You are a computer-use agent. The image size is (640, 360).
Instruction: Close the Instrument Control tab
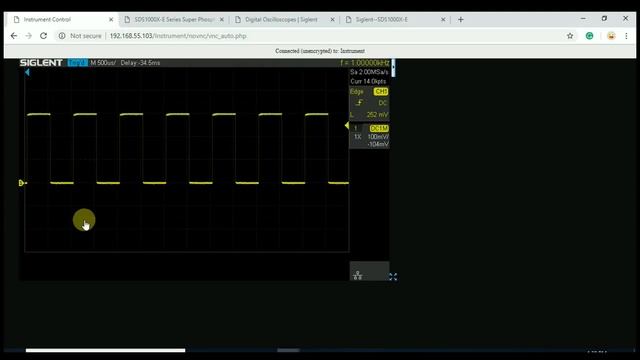pyautogui.click(x=111, y=20)
